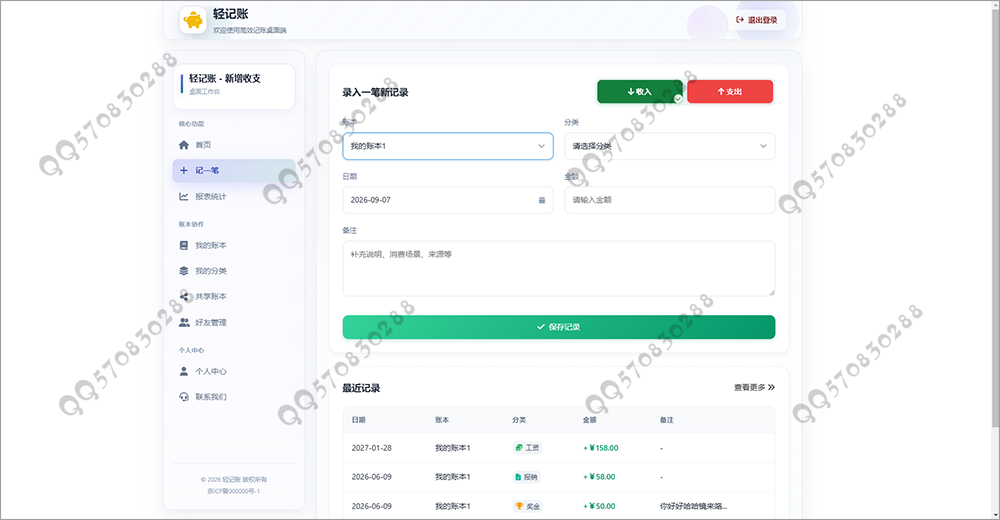
Task: Click the 京ICP备 footer link
Action: [233, 491]
